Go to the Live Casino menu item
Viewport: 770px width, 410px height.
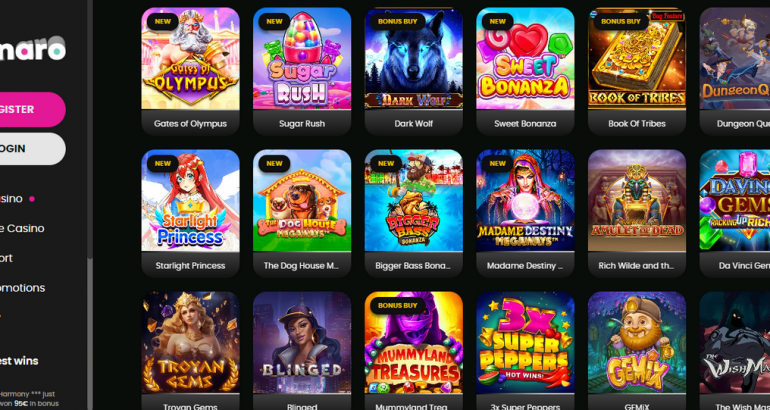pyautogui.click(x=22, y=228)
